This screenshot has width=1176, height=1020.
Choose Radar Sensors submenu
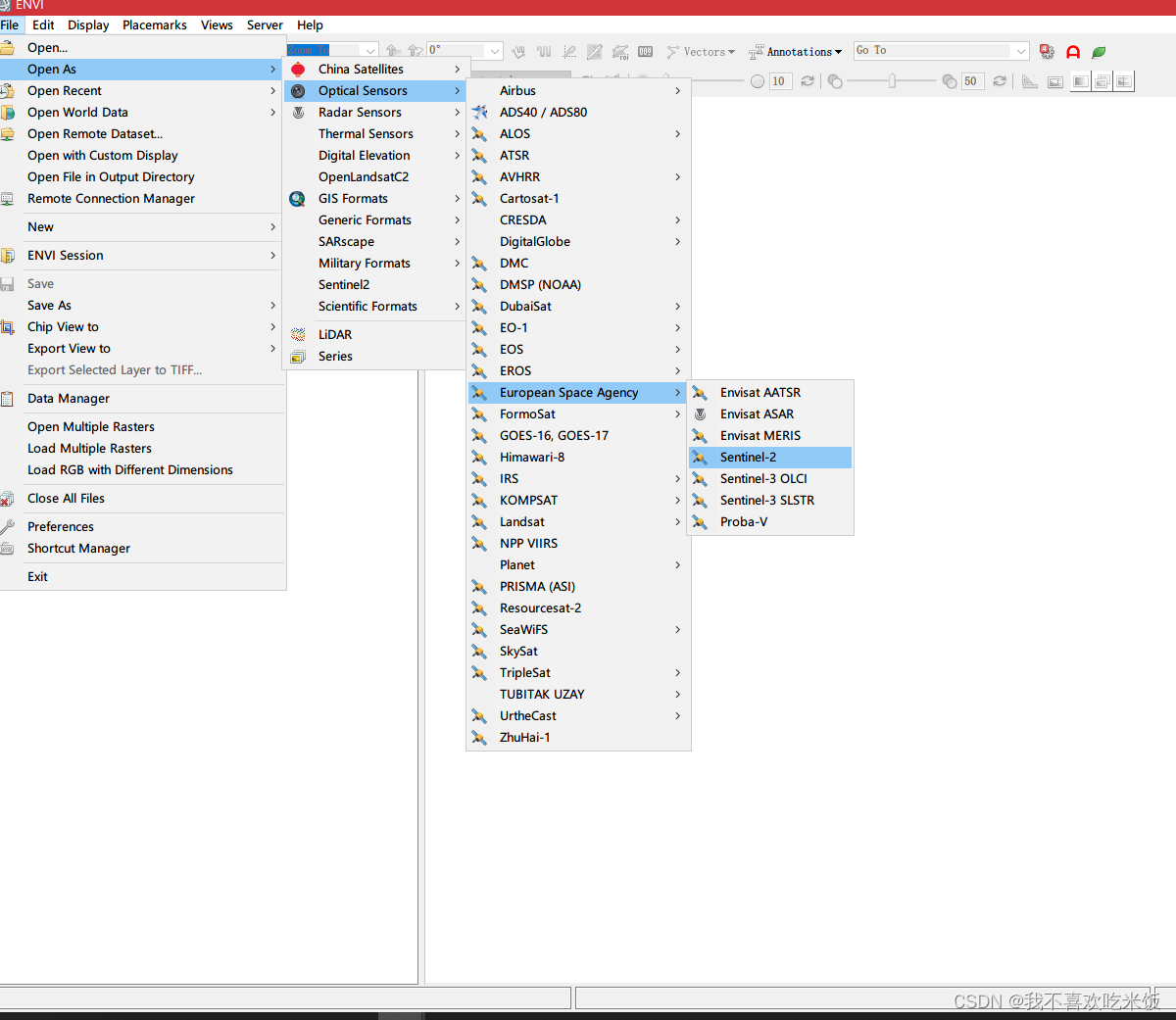[375, 112]
